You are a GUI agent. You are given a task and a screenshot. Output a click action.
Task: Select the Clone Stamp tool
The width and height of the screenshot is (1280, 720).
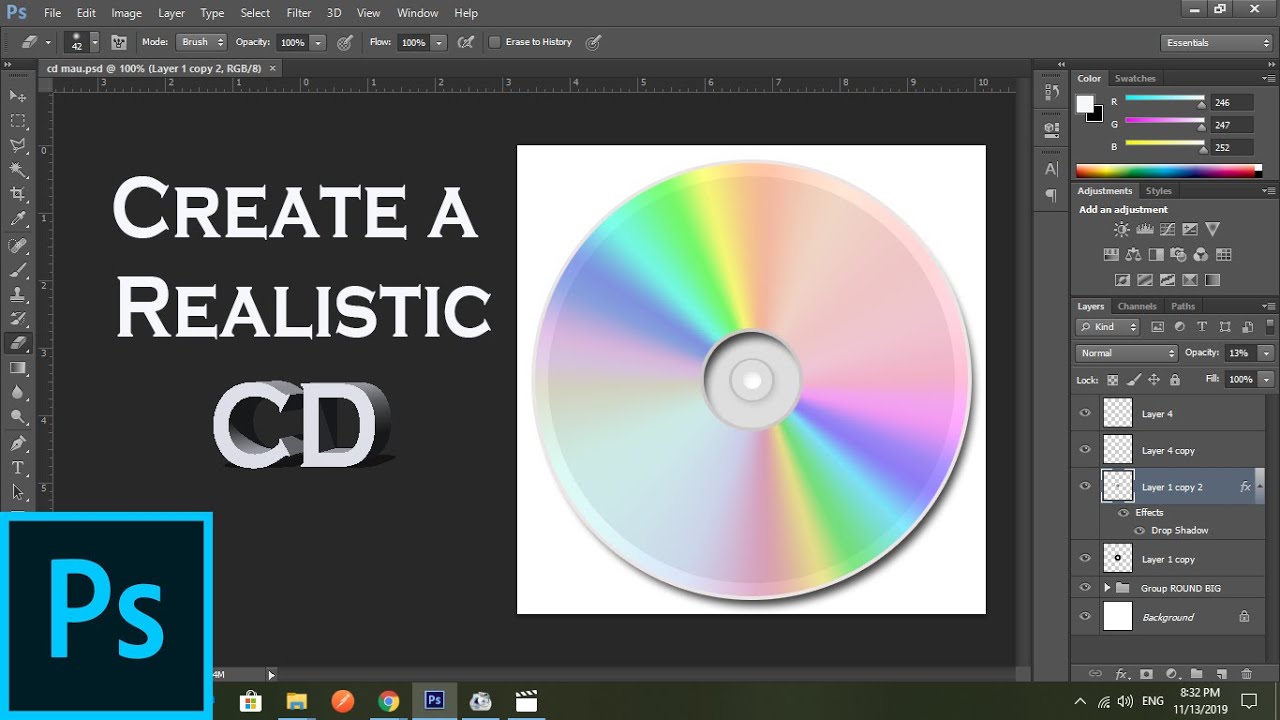coord(18,295)
